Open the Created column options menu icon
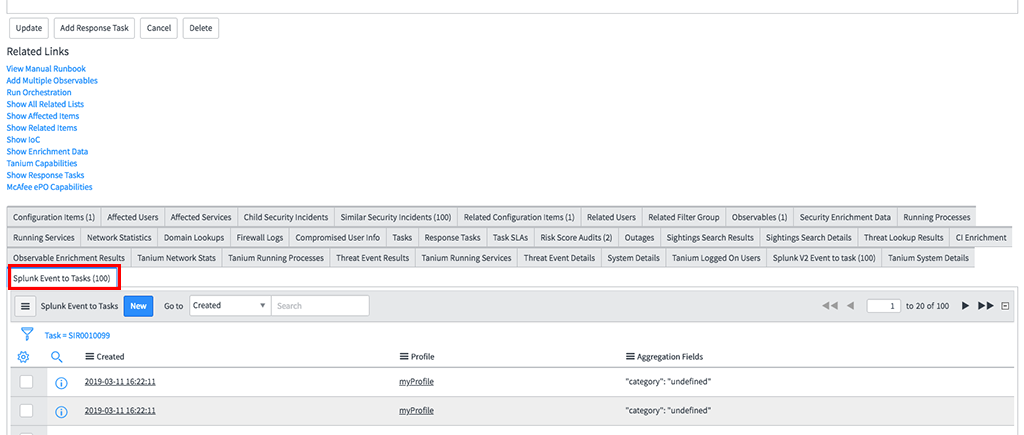This screenshot has width=1024, height=435. pos(90,357)
